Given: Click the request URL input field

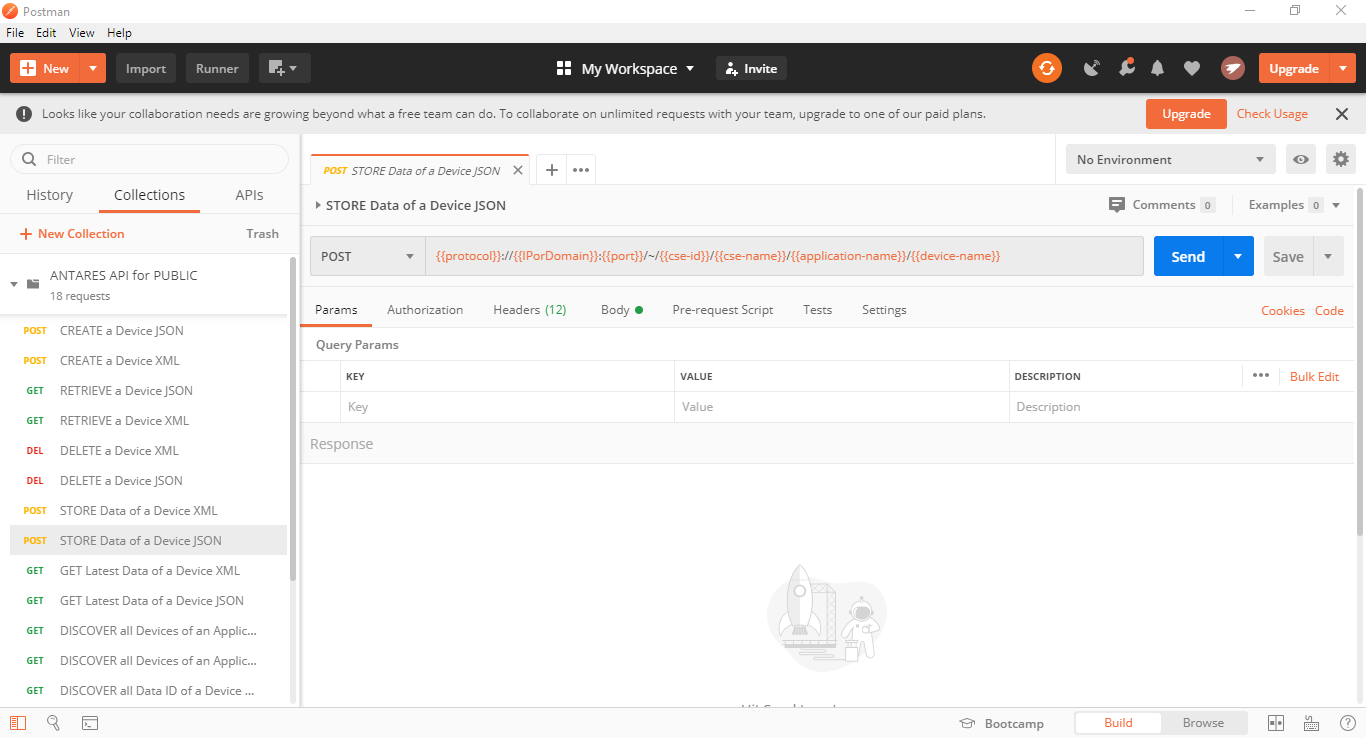Looking at the screenshot, I should [783, 256].
